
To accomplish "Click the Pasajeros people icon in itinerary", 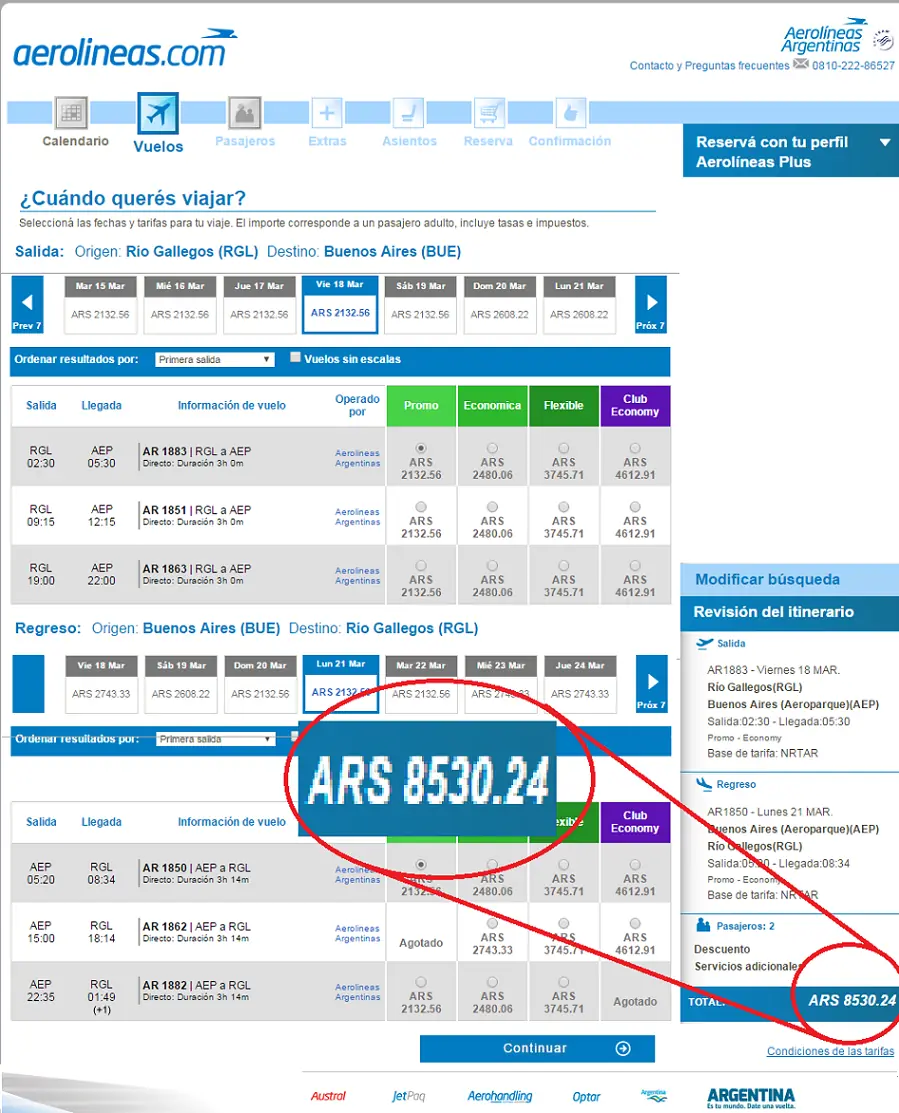I will 703,925.
